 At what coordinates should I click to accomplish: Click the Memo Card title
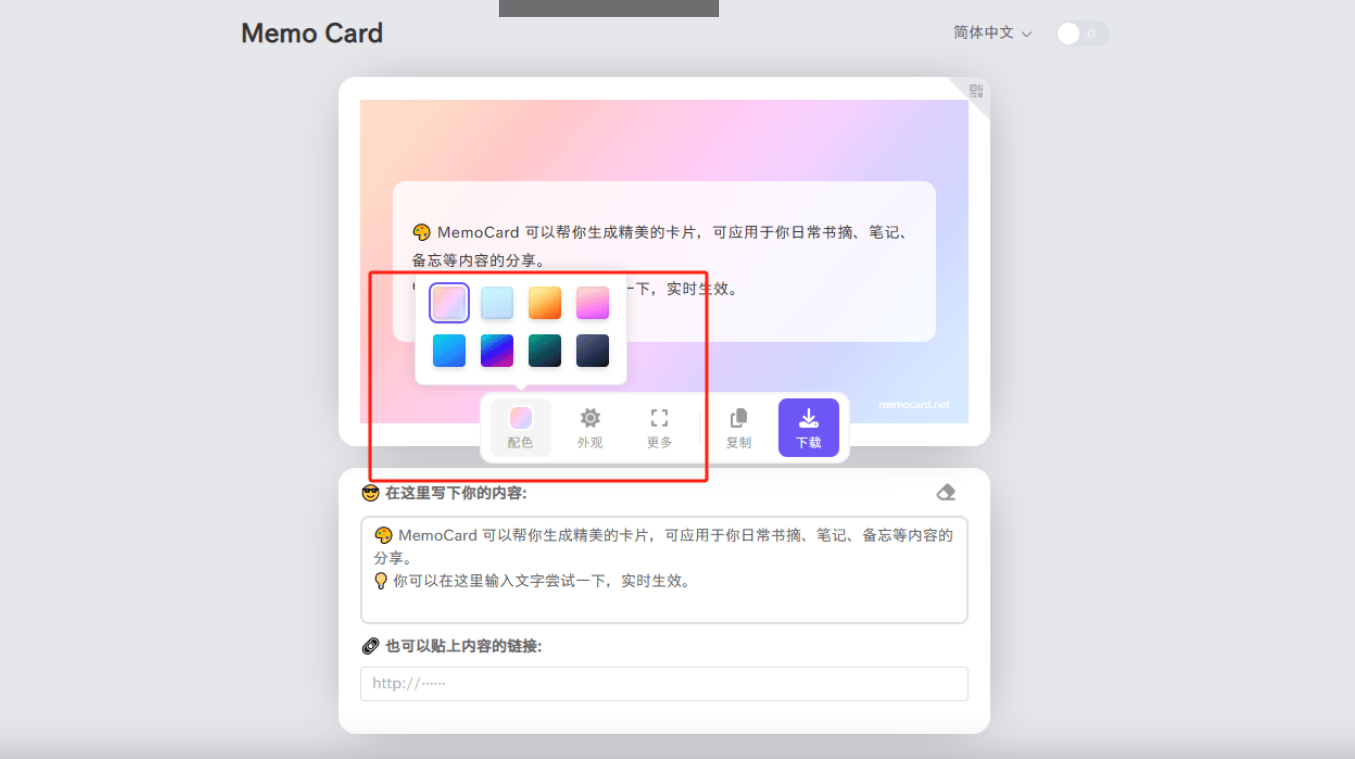click(x=311, y=33)
